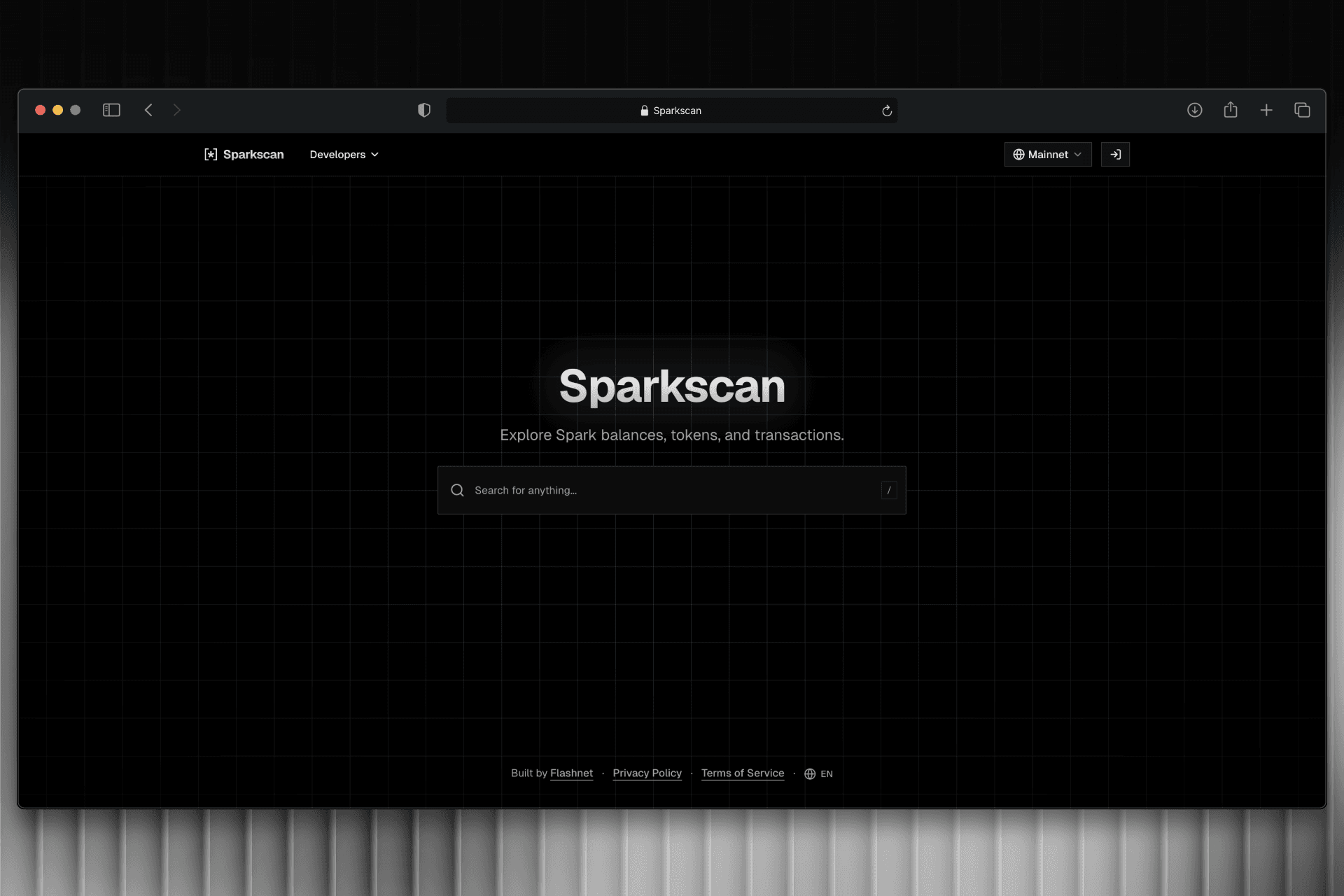Click the Sparkscan [*] logo icon
Screen dimensions: 1344x896
pos(211,154)
